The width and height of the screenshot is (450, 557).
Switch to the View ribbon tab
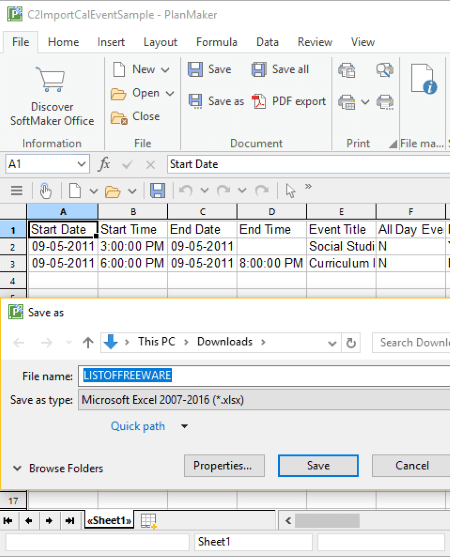363,42
